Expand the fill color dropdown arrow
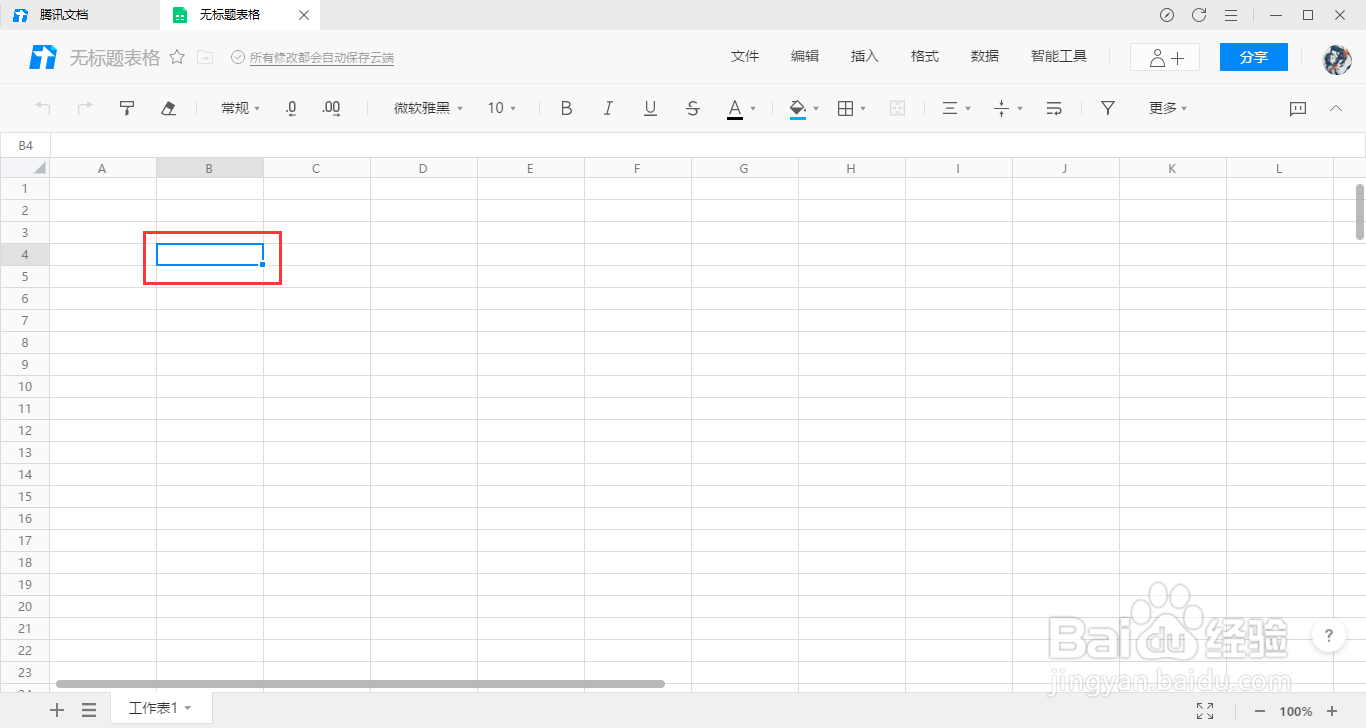Image resolution: width=1366 pixels, height=728 pixels. (x=816, y=109)
